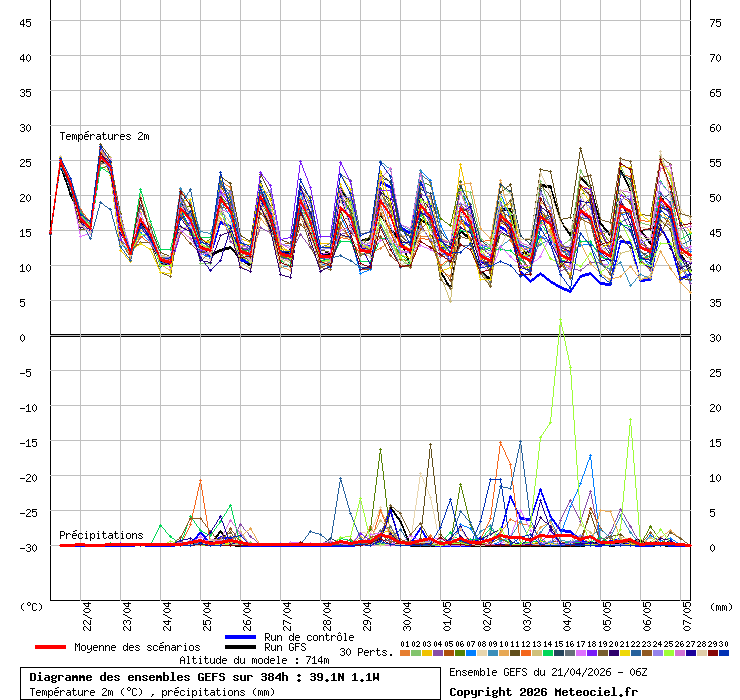Click 'Ensemble GEFS du 21/04/2026 - 06Z' text
740x700 pixels.
[548, 672]
